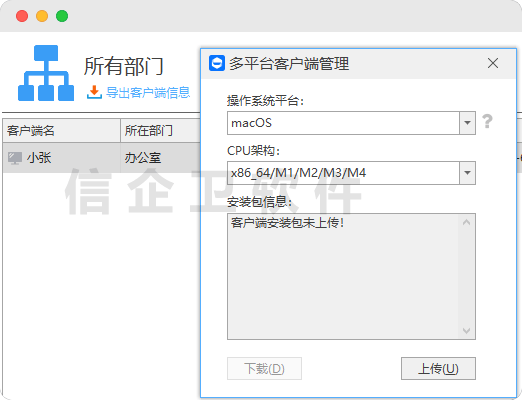Image resolution: width=522 pixels, height=400 pixels.
Task: Click the orange export download icon
Action: [94, 92]
